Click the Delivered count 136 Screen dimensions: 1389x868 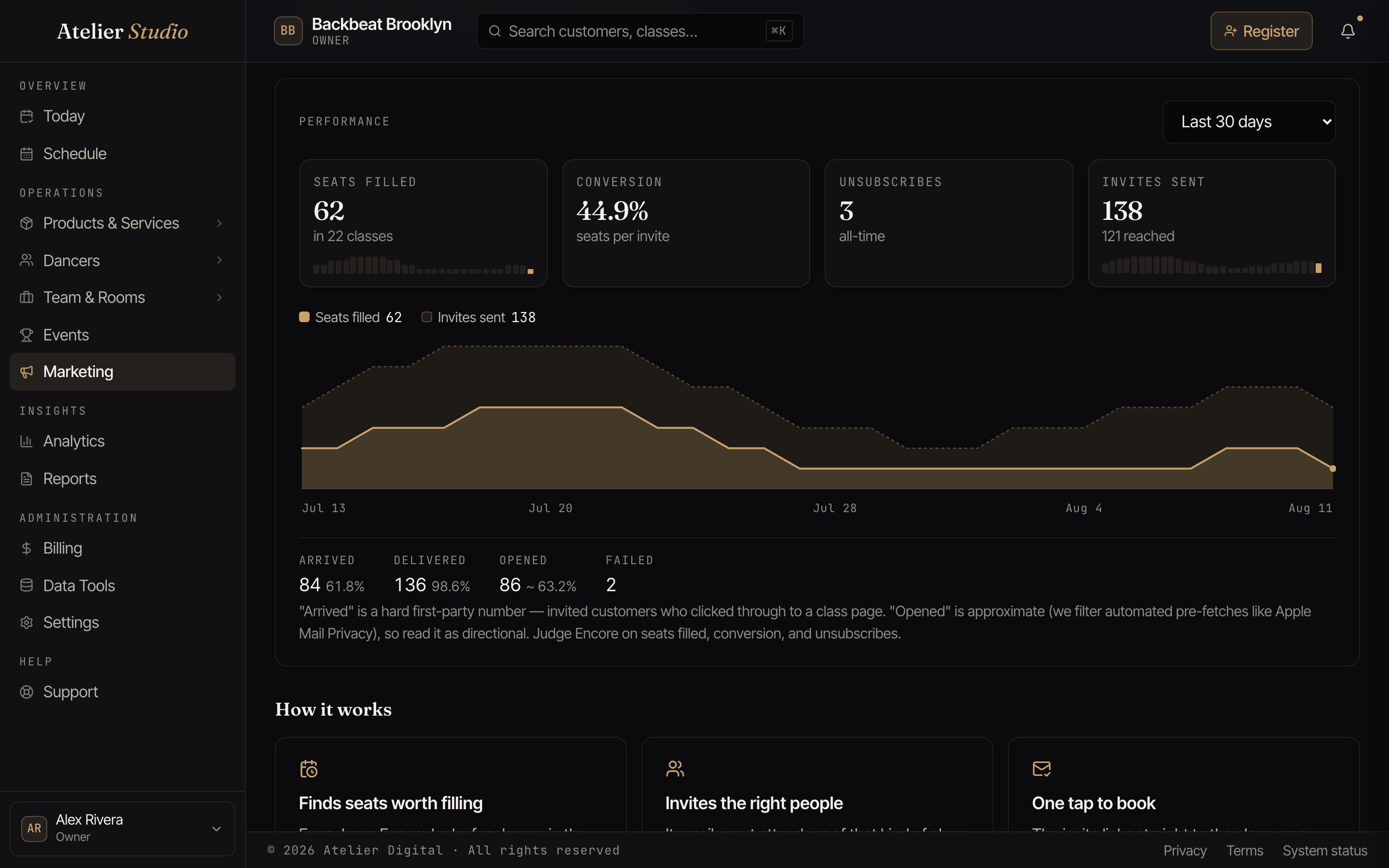point(410,585)
